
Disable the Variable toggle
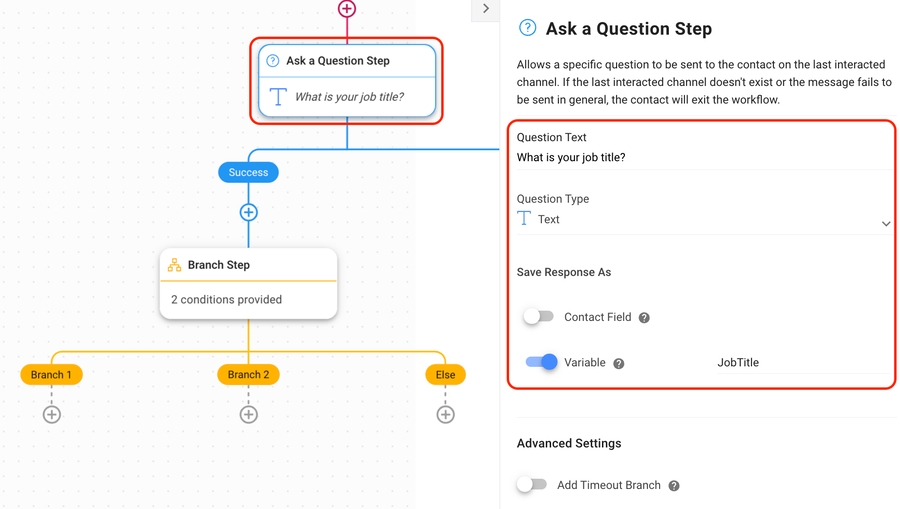click(541, 362)
